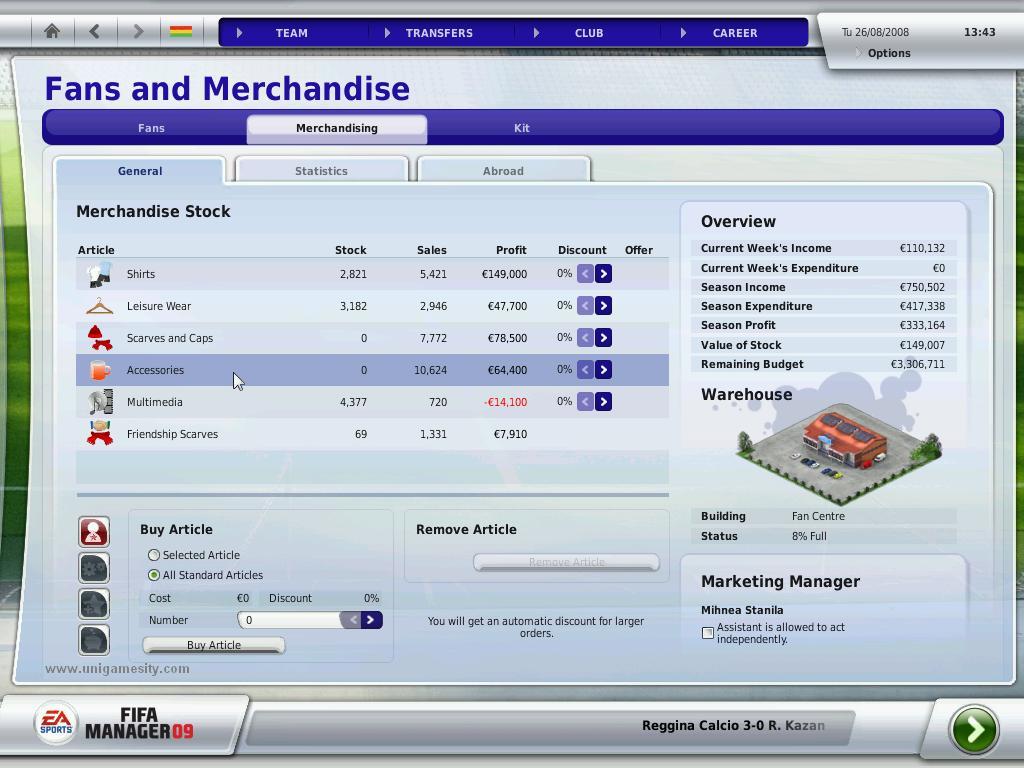Select the 'Selected Article' radio option

point(154,555)
